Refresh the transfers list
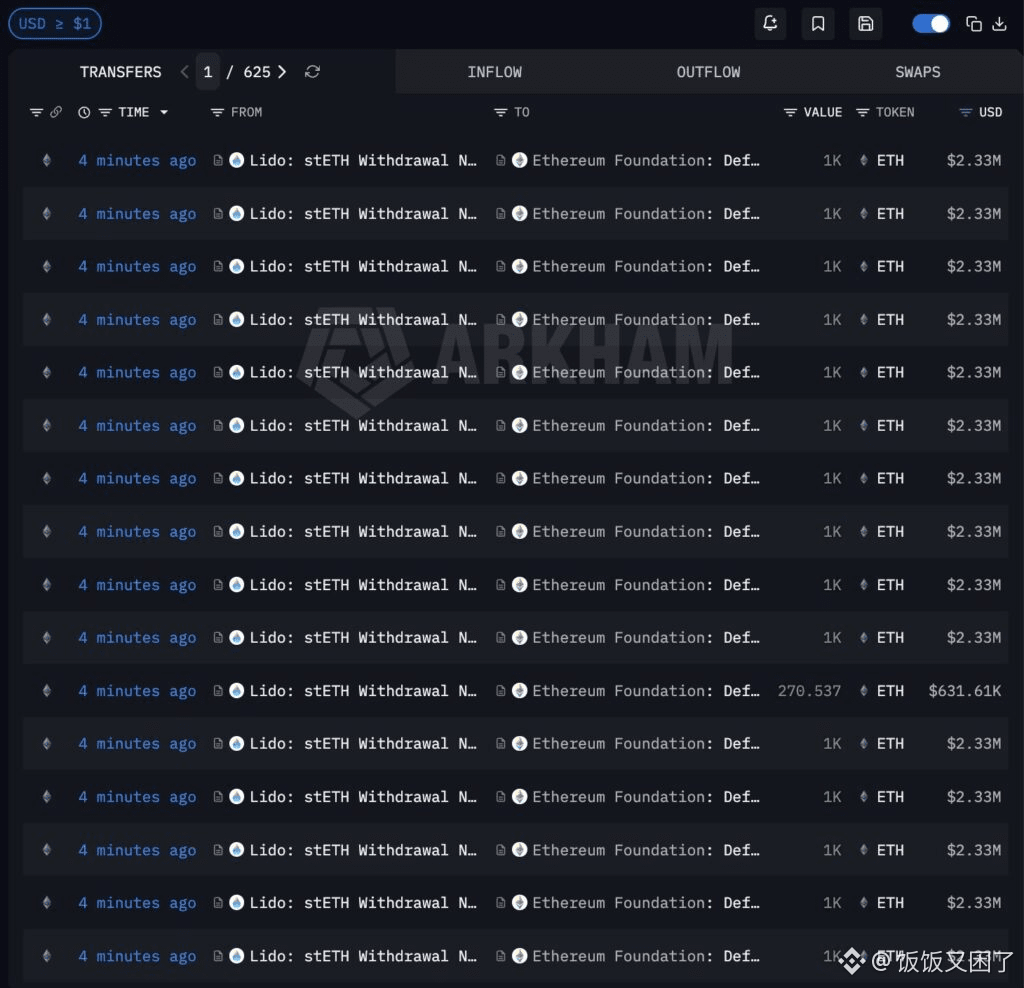The image size is (1024, 988). 312,72
